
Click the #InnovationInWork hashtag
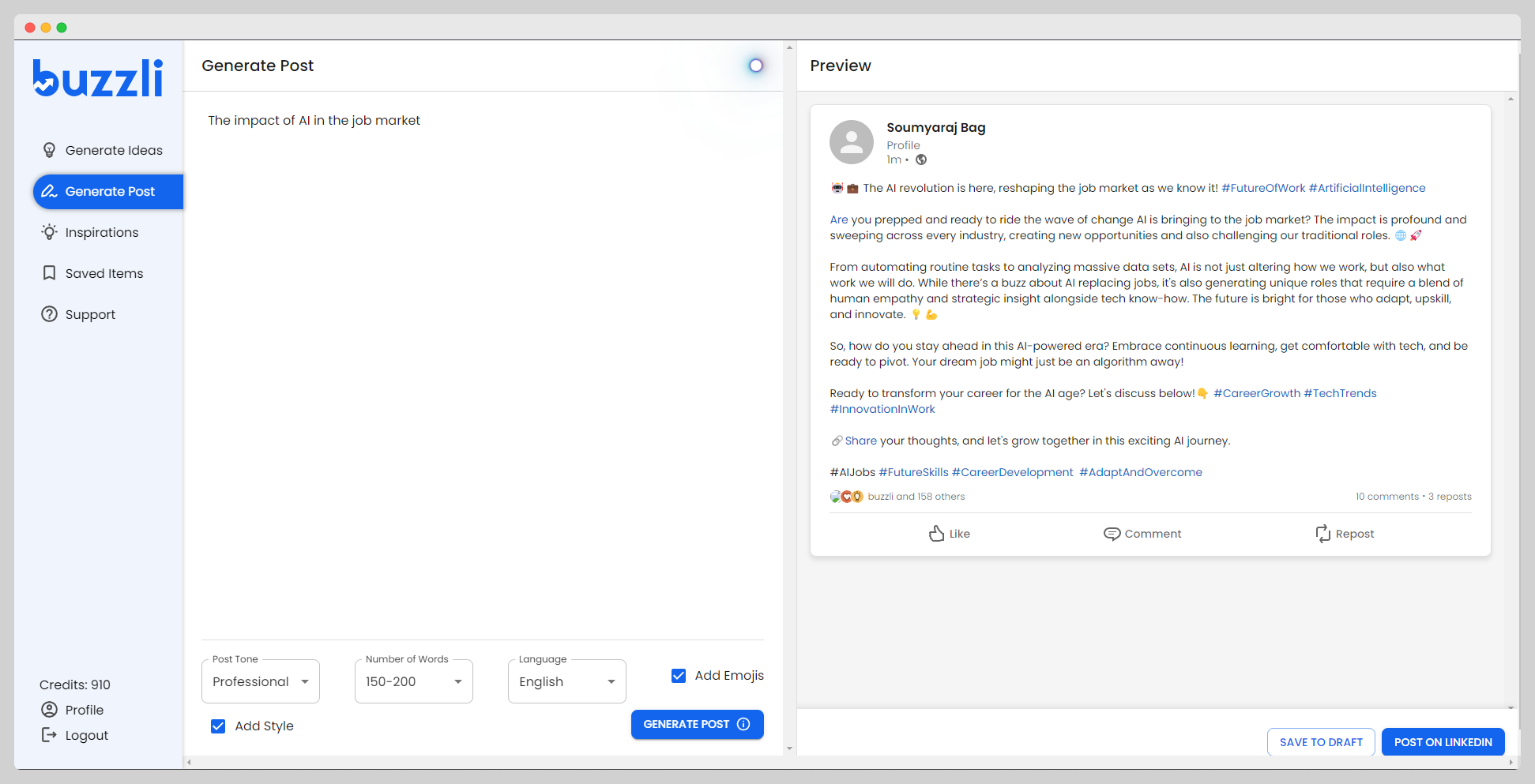tap(882, 409)
